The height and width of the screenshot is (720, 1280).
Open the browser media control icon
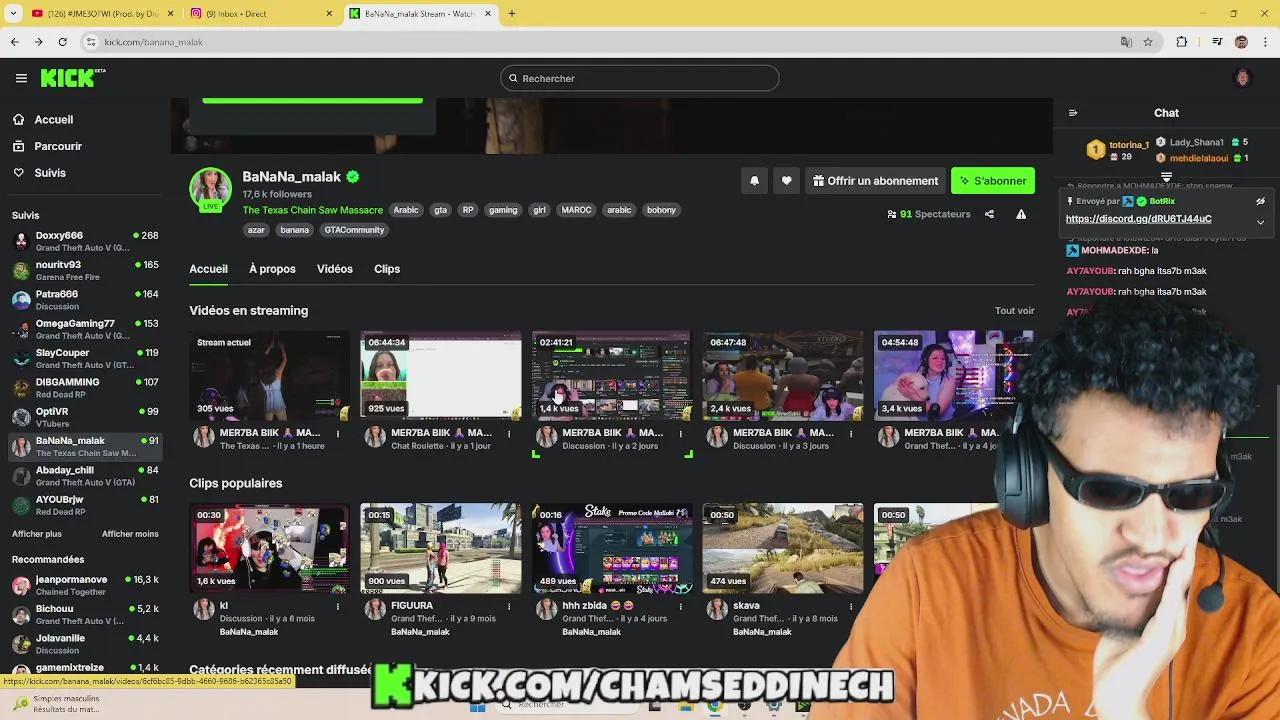pos(1217,42)
